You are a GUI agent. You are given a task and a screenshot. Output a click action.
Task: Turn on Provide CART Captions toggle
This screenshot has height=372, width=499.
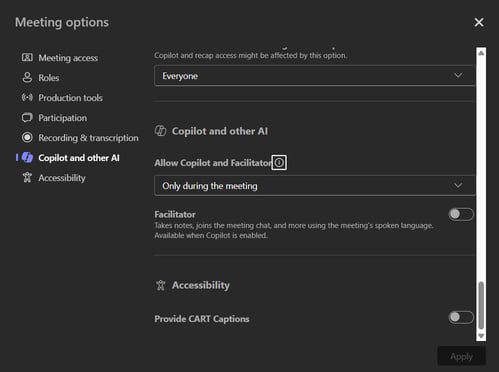click(461, 317)
